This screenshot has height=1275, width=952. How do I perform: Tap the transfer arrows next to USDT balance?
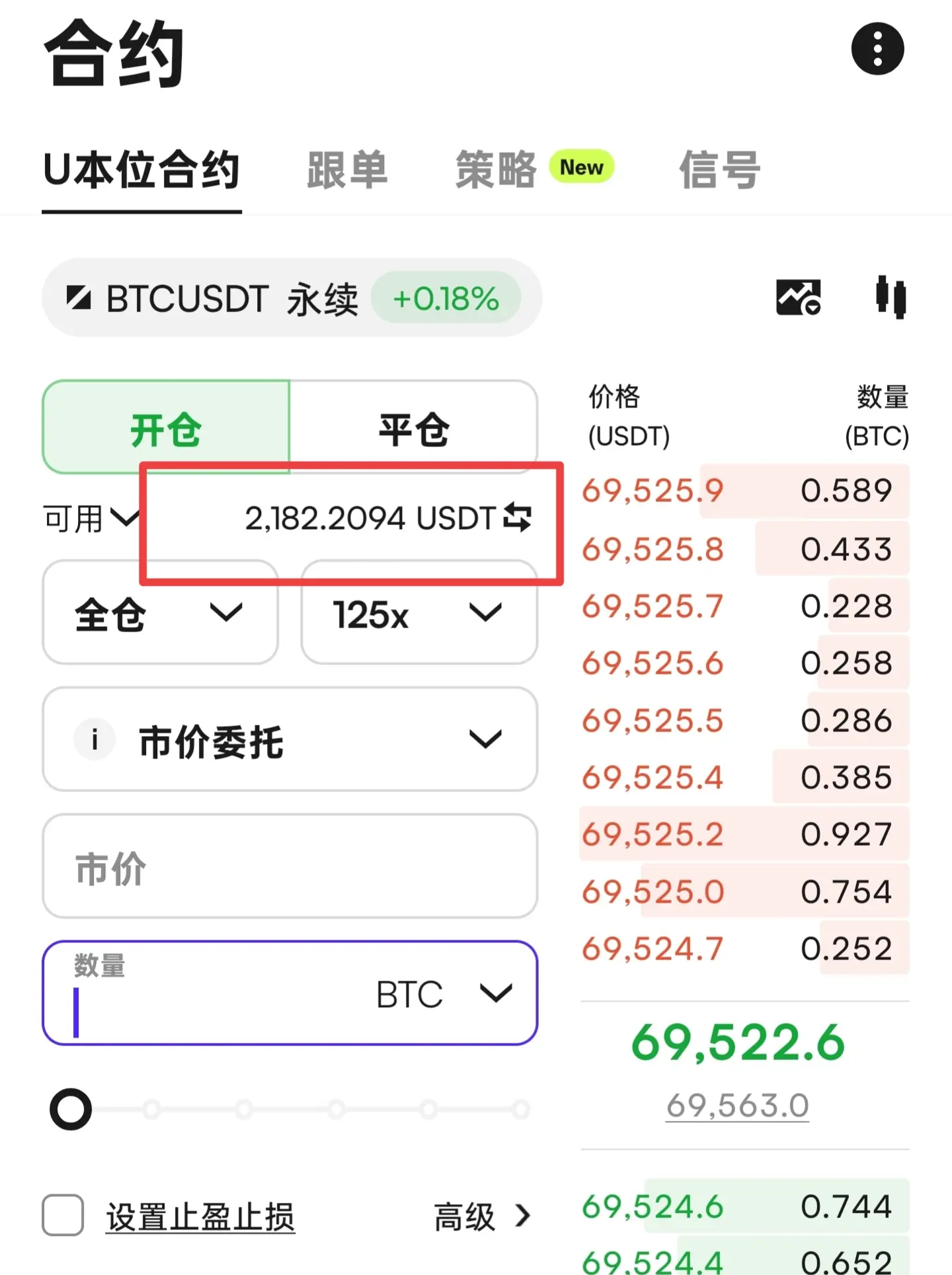point(517,517)
